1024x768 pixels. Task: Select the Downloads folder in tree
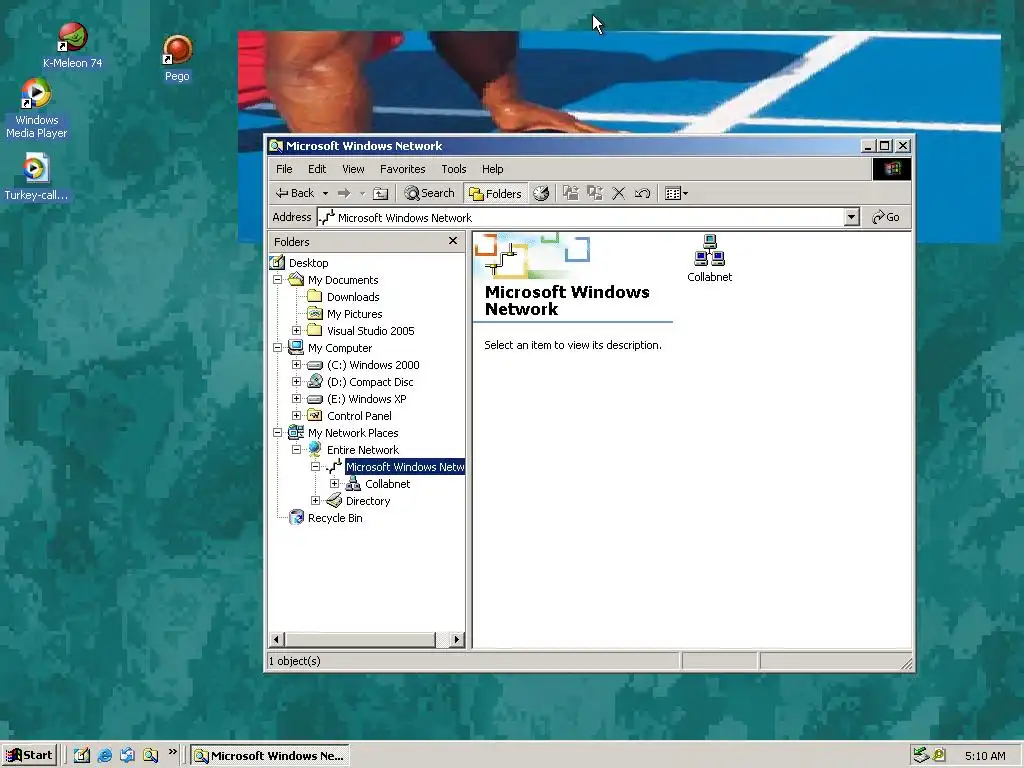pos(353,296)
